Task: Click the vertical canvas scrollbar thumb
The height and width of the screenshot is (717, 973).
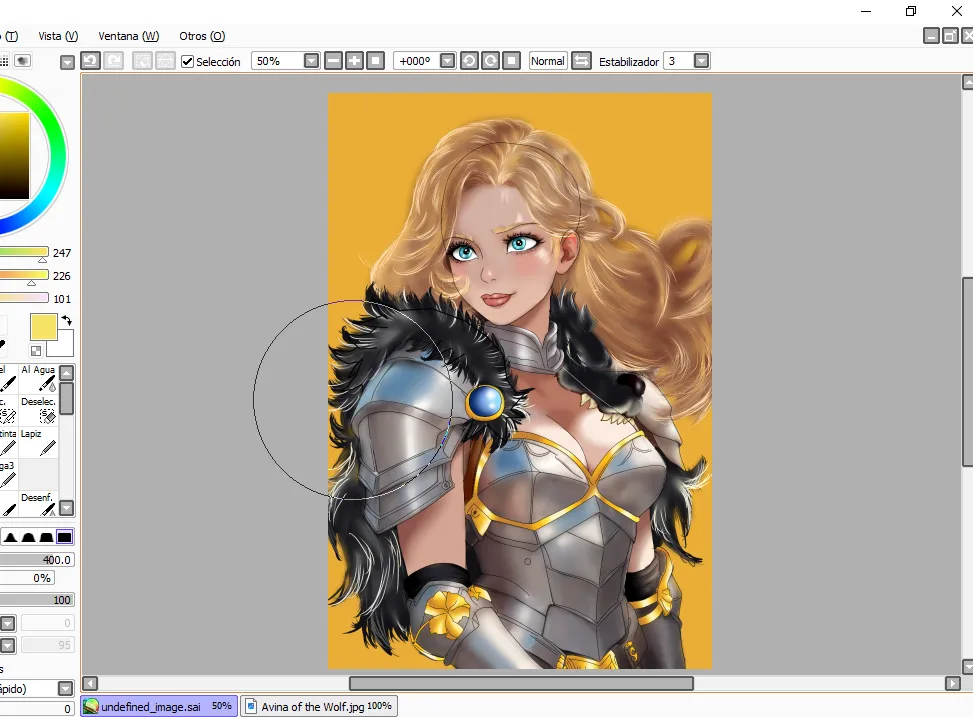Action: click(x=967, y=371)
